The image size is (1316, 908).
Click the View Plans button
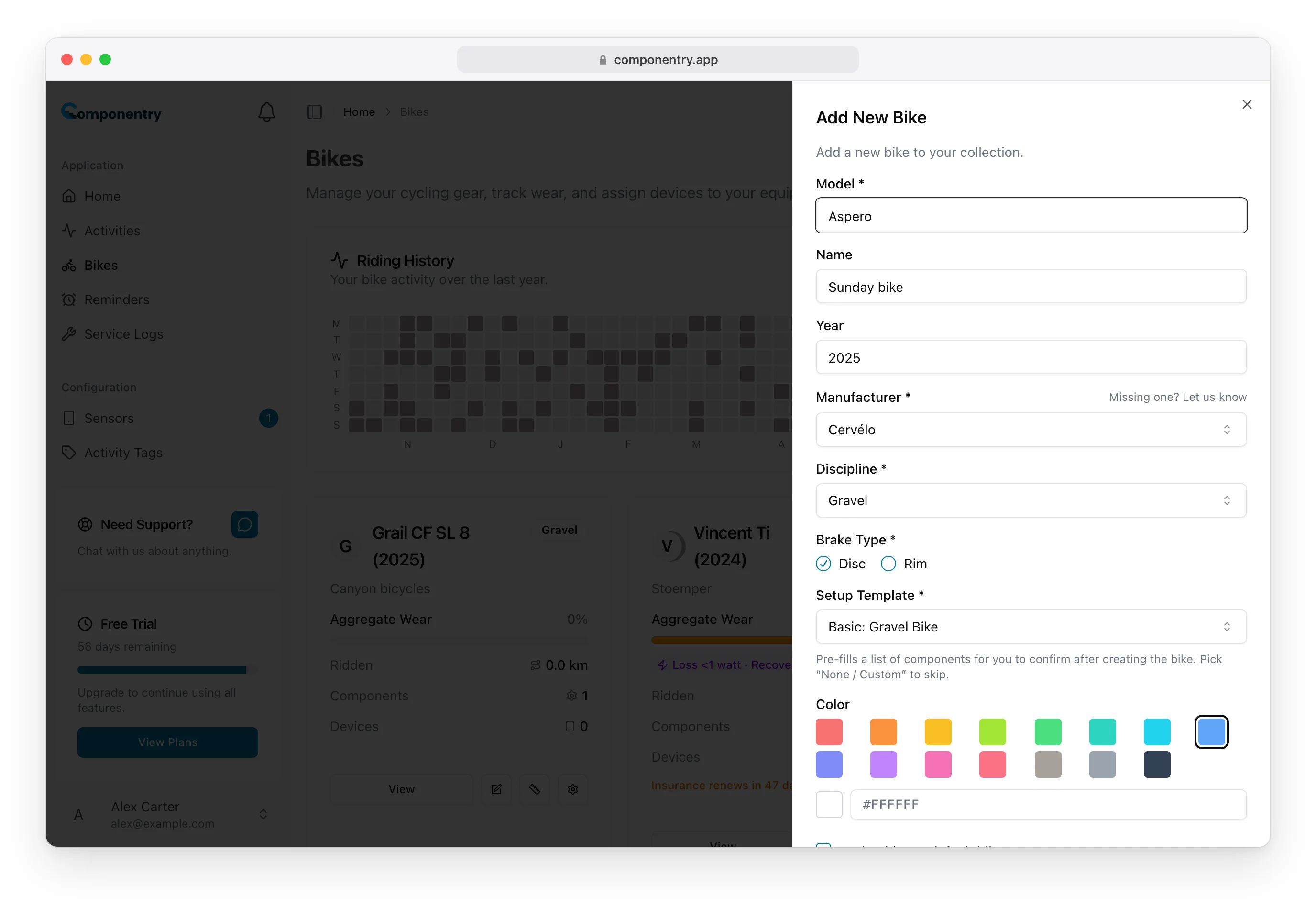click(x=168, y=742)
